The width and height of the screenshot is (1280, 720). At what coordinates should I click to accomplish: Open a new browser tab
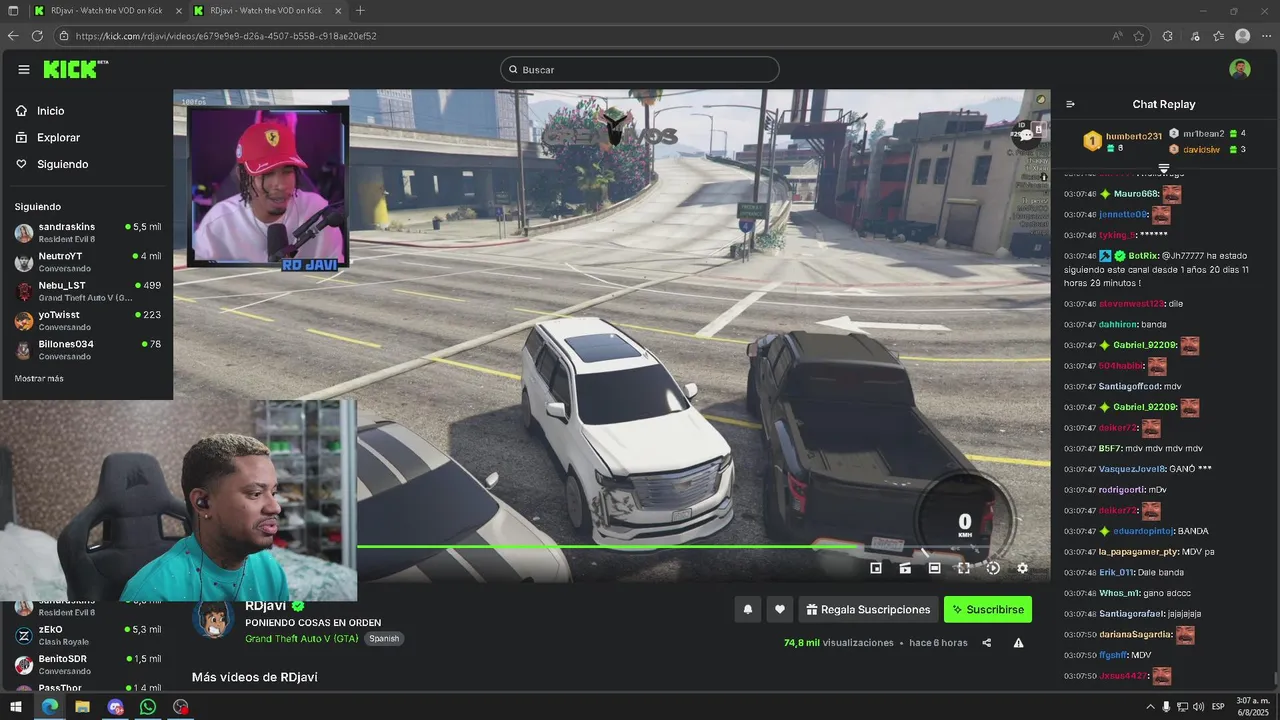[360, 10]
